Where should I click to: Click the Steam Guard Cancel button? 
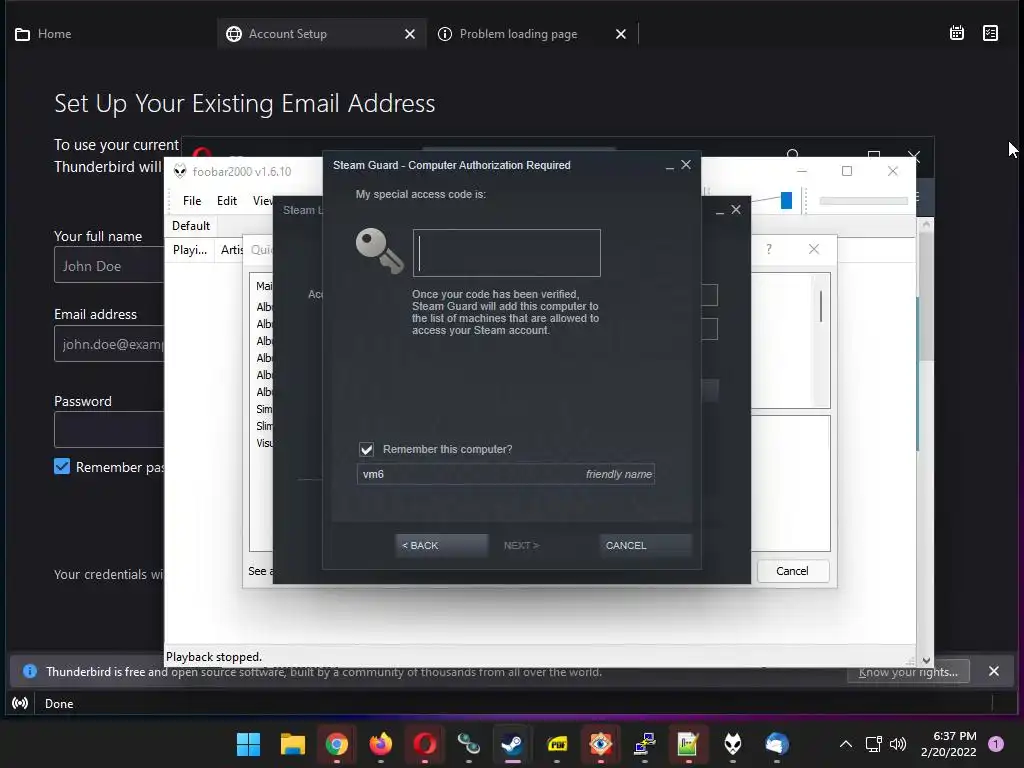point(645,545)
